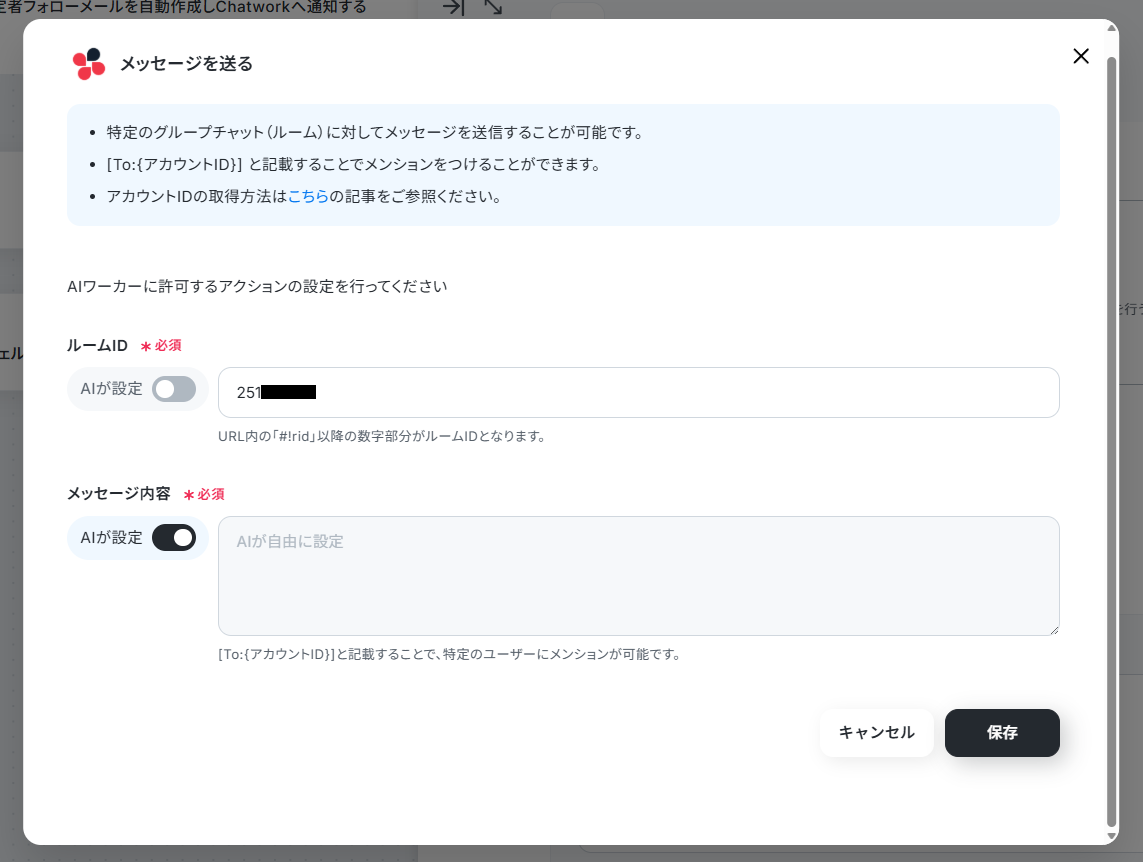Focus the ルームID input field starting with 251
The width and height of the screenshot is (1143, 862).
tap(639, 392)
